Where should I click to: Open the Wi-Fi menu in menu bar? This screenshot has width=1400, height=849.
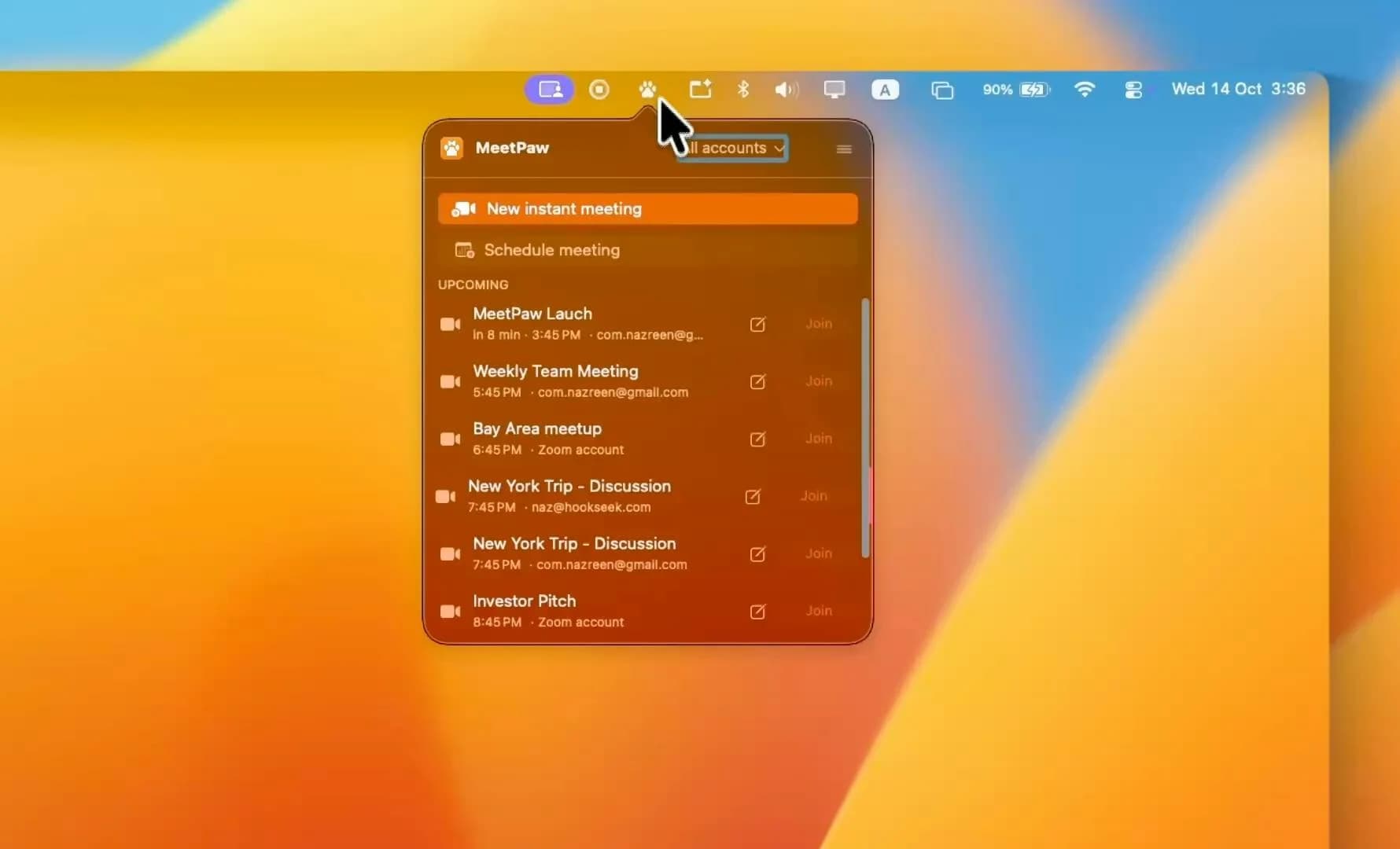click(x=1085, y=90)
